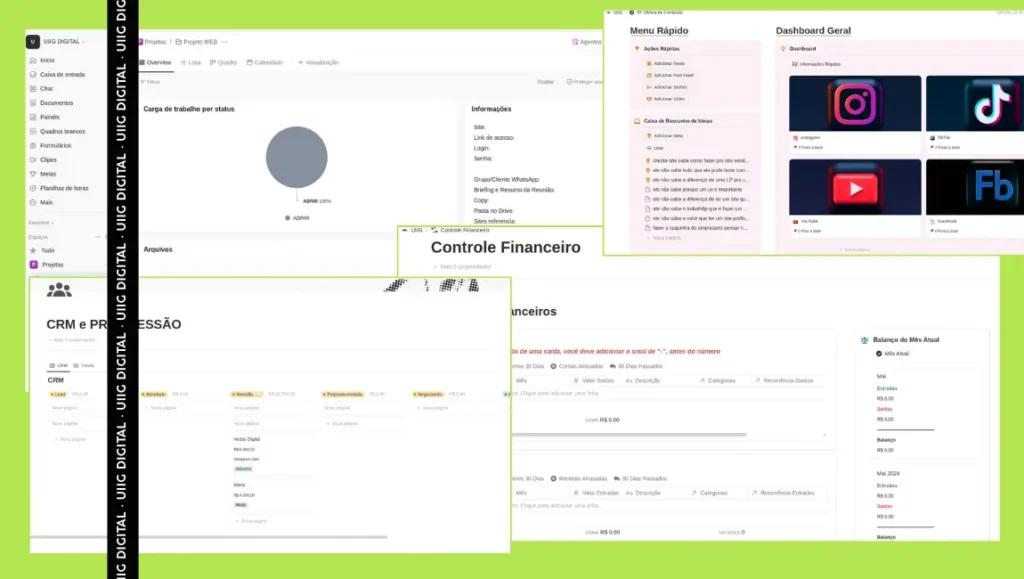Click the Projetos breadcrumb link
1024x579 pixels.
[152, 42]
